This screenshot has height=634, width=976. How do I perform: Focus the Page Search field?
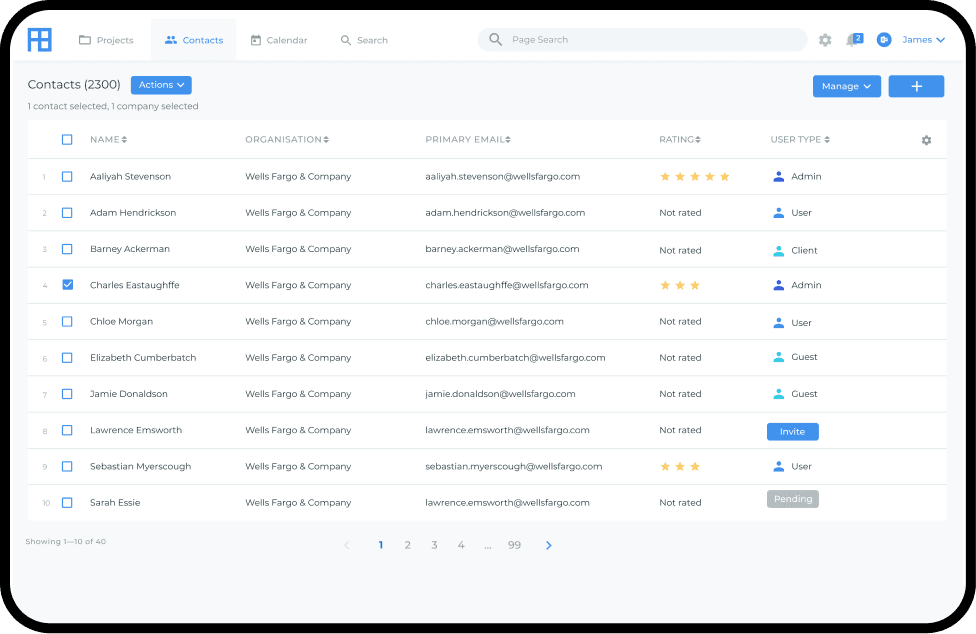[x=642, y=40]
